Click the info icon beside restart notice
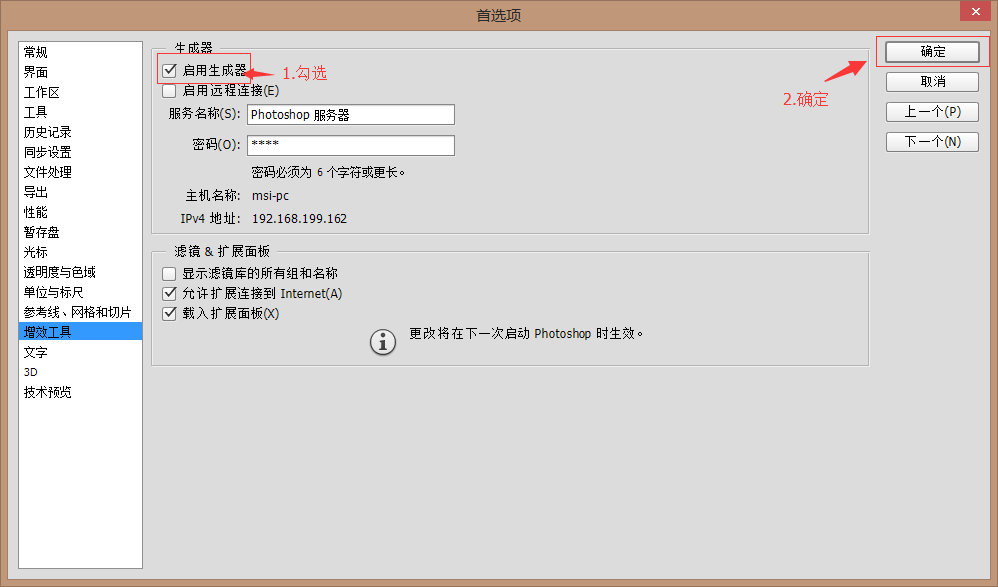 383,343
